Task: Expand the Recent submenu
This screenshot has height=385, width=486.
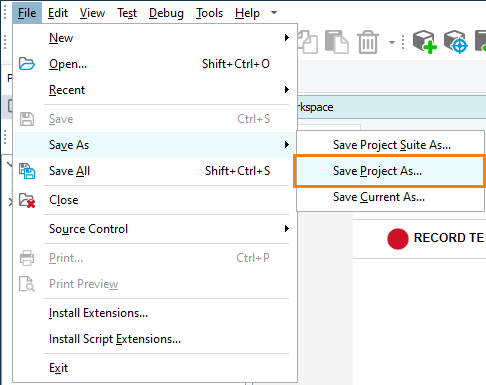Action: coord(155,90)
